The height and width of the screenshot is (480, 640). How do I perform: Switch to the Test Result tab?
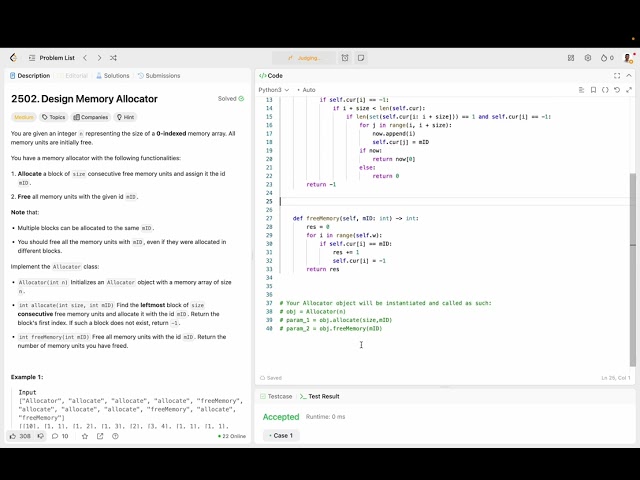pos(320,396)
